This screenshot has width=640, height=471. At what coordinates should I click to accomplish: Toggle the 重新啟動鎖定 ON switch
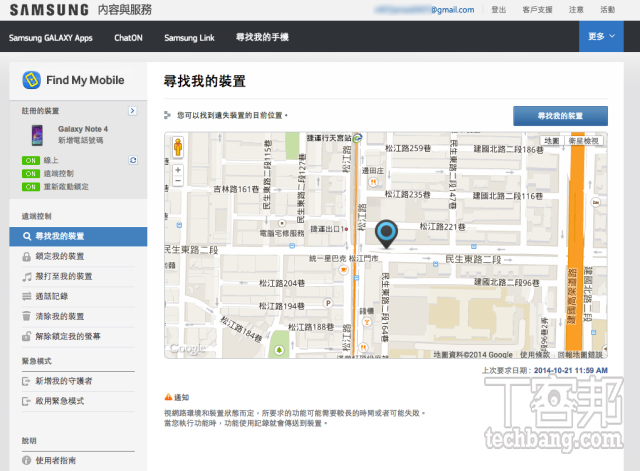click(31, 187)
